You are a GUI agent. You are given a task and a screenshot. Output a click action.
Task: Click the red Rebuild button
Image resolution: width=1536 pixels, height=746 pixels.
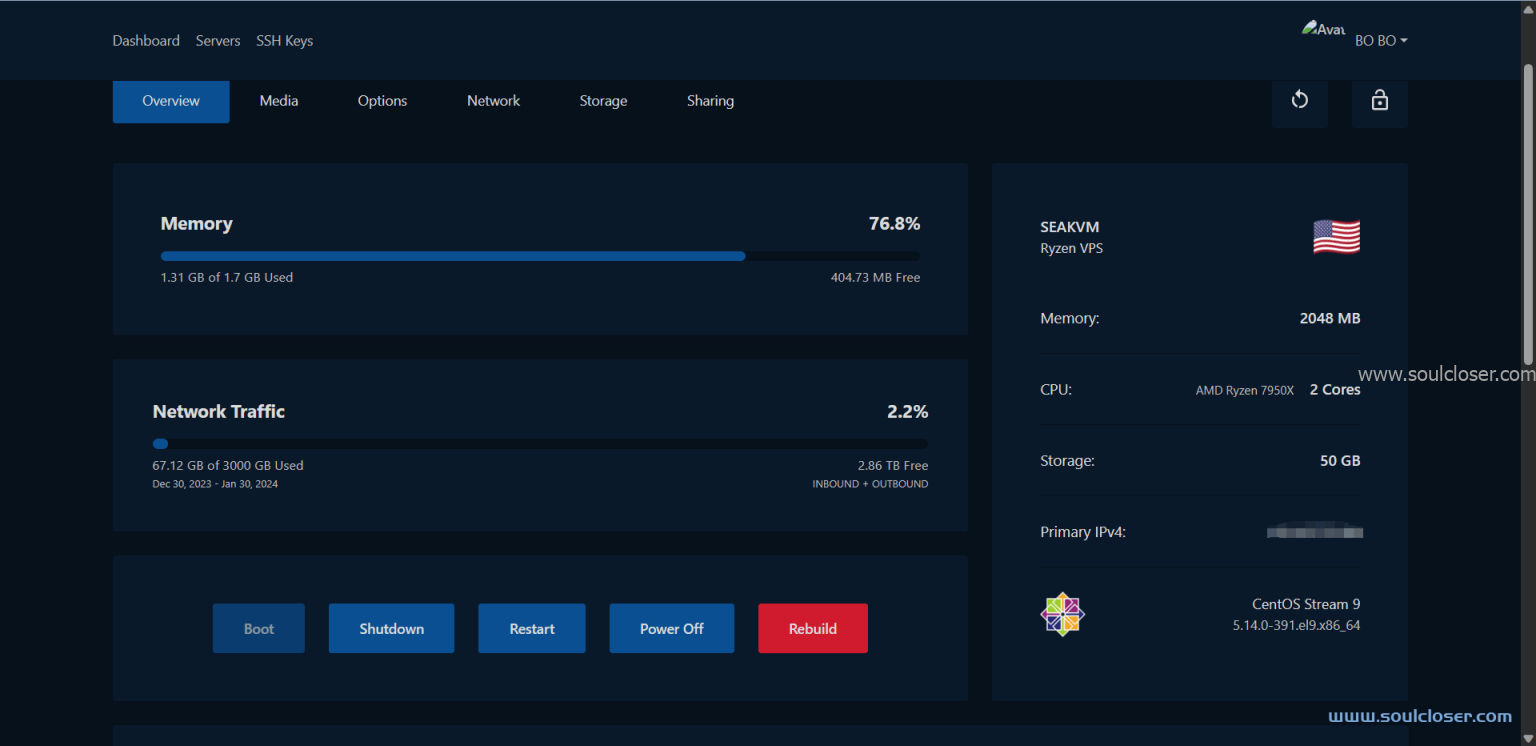[x=812, y=629]
